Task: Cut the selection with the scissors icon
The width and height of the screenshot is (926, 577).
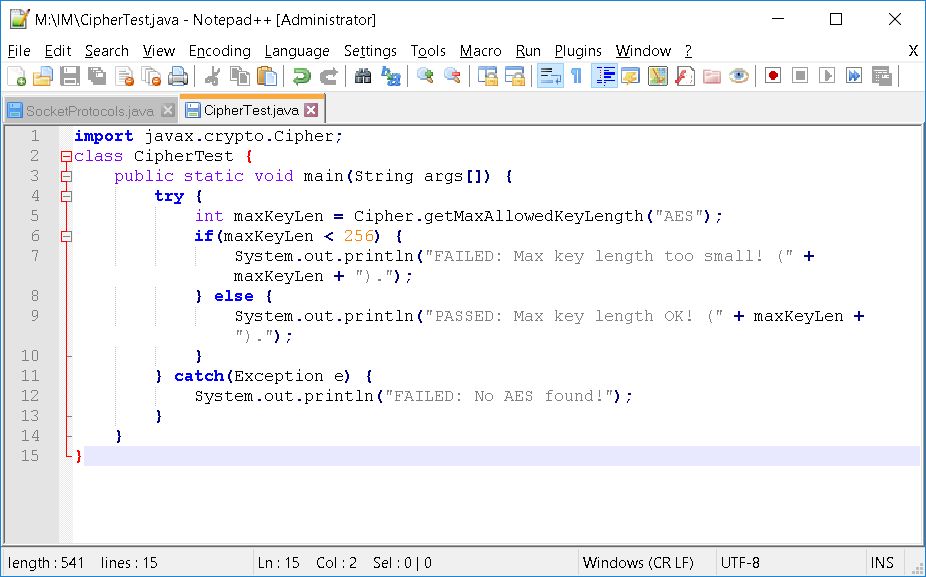Action: tap(213, 76)
